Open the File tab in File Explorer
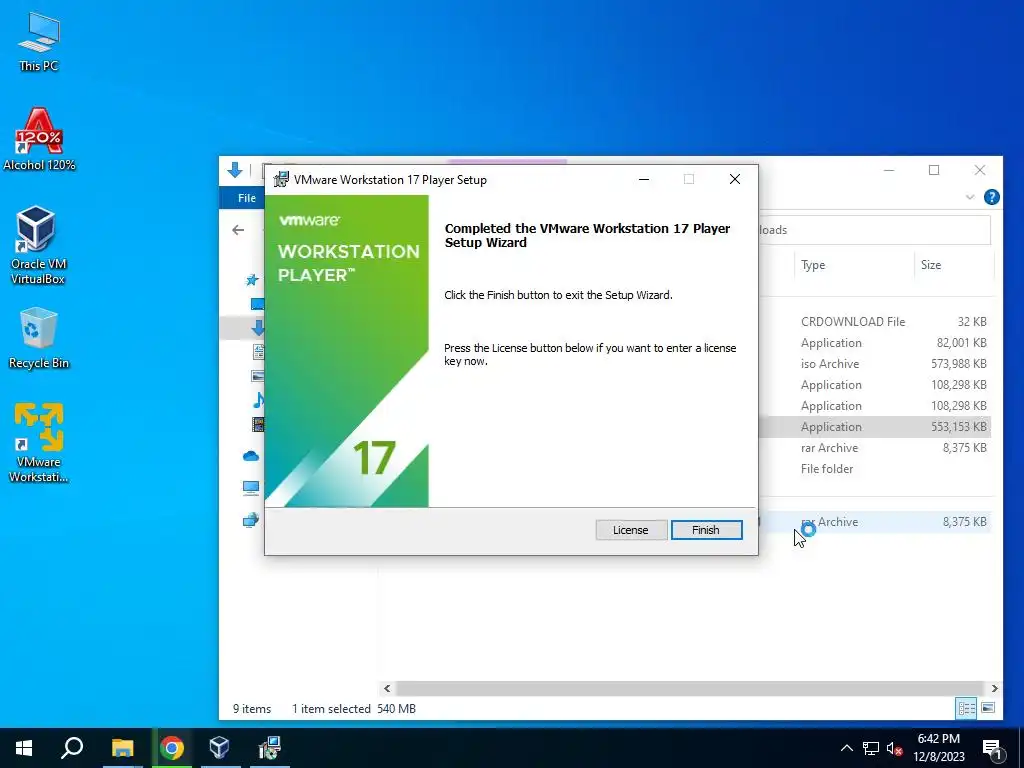Image resolution: width=1024 pixels, height=768 pixels. pyautogui.click(x=247, y=198)
